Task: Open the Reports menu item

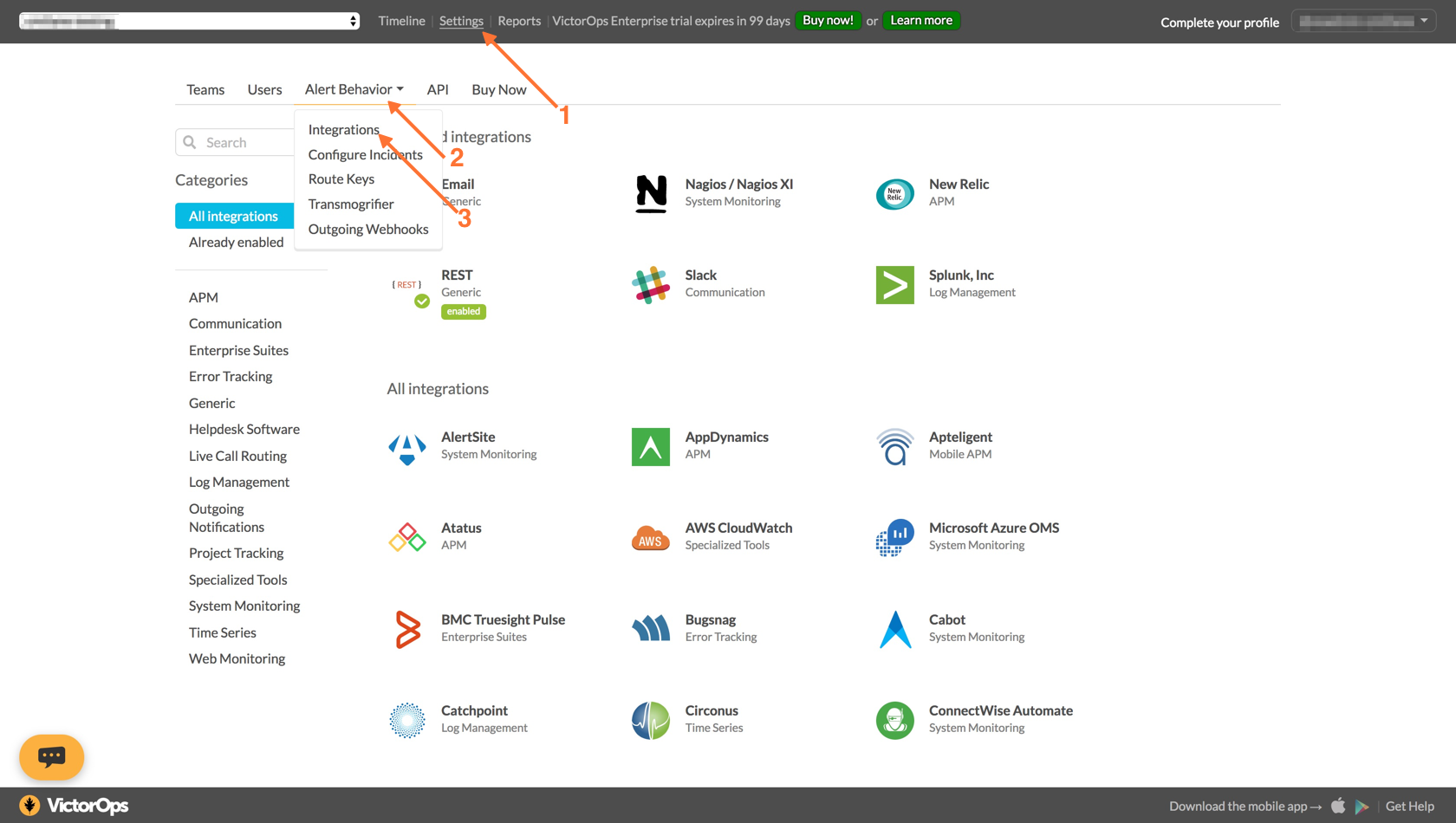Action: tap(518, 20)
